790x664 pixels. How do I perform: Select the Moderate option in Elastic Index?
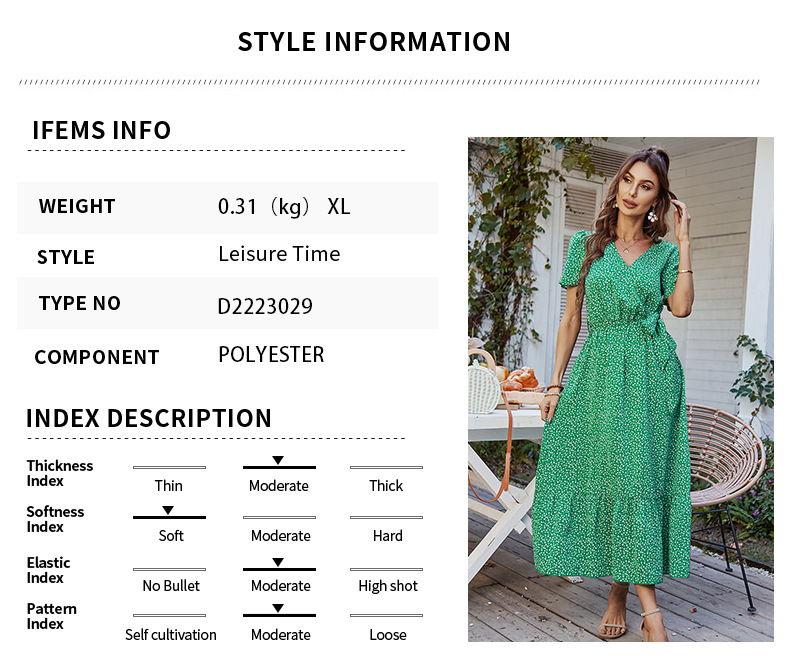coord(281,585)
